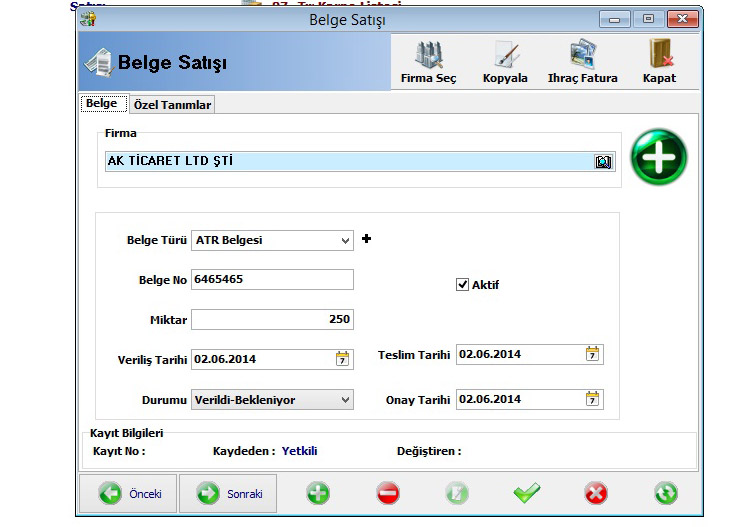Screen dimensions: 750x527
Task: Click the Kopyala toolbar icon
Action: 505,55
